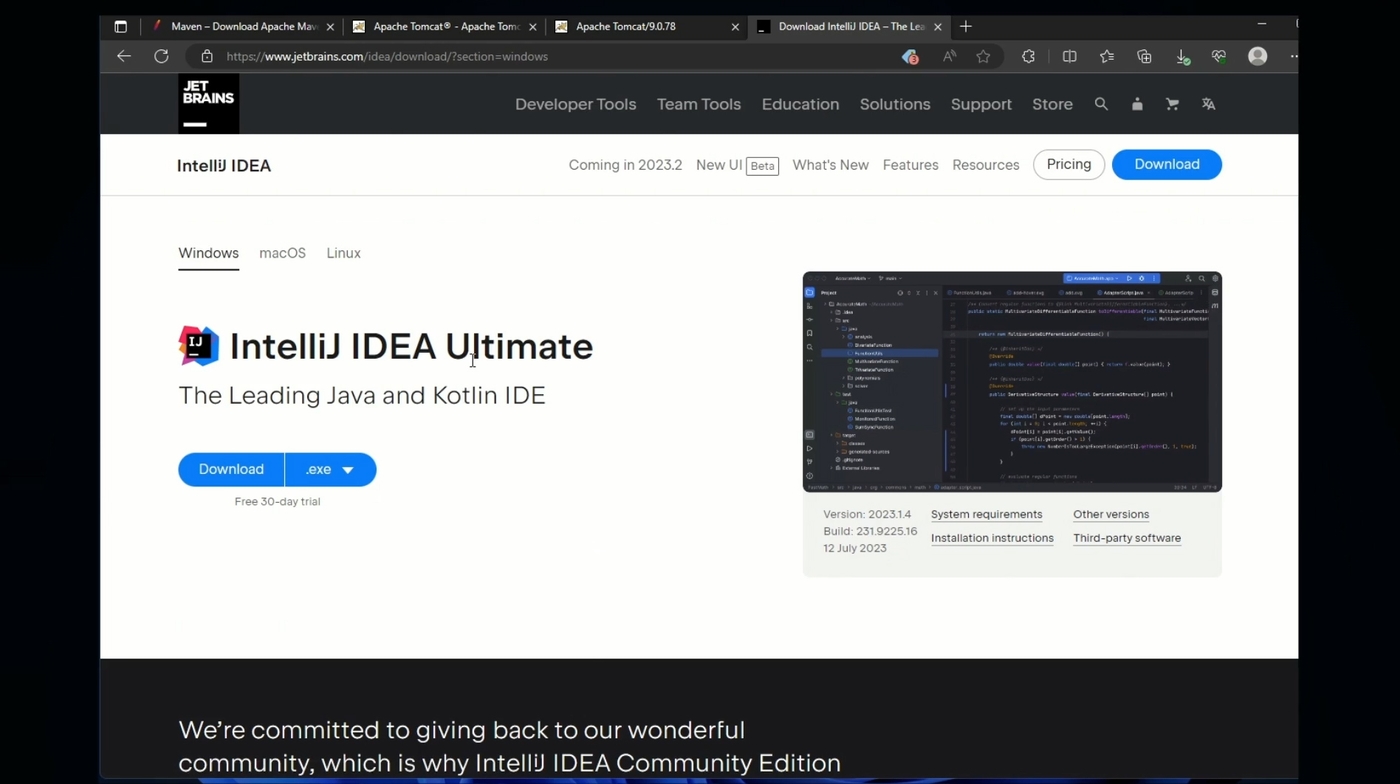Click the IDE screenshot preview image

click(x=1012, y=382)
